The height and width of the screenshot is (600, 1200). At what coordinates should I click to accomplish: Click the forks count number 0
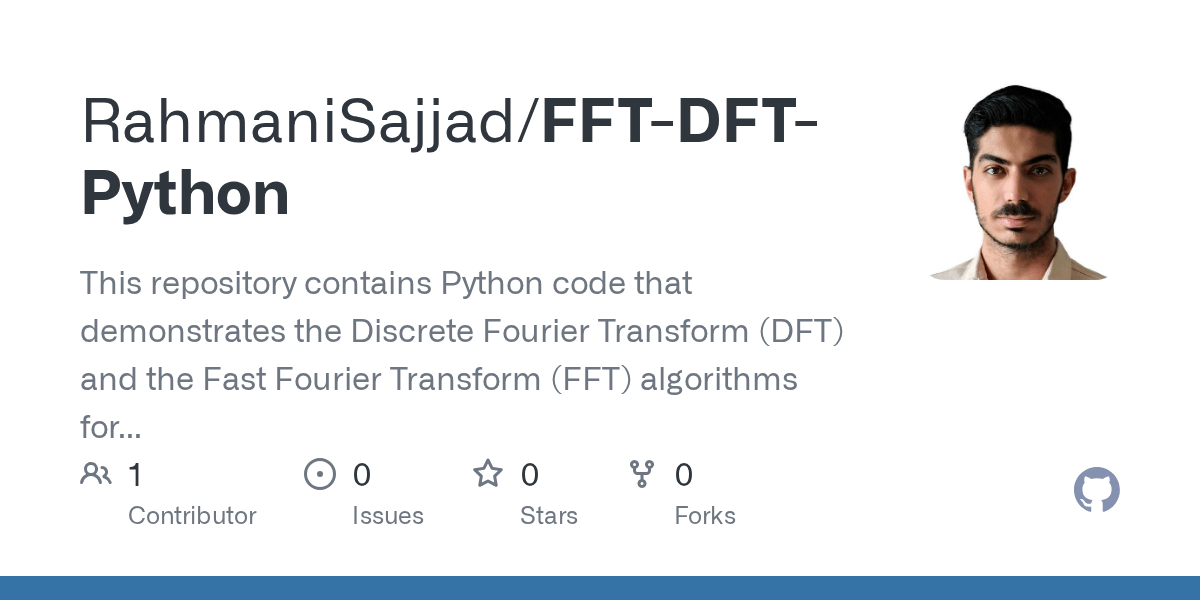pos(684,475)
